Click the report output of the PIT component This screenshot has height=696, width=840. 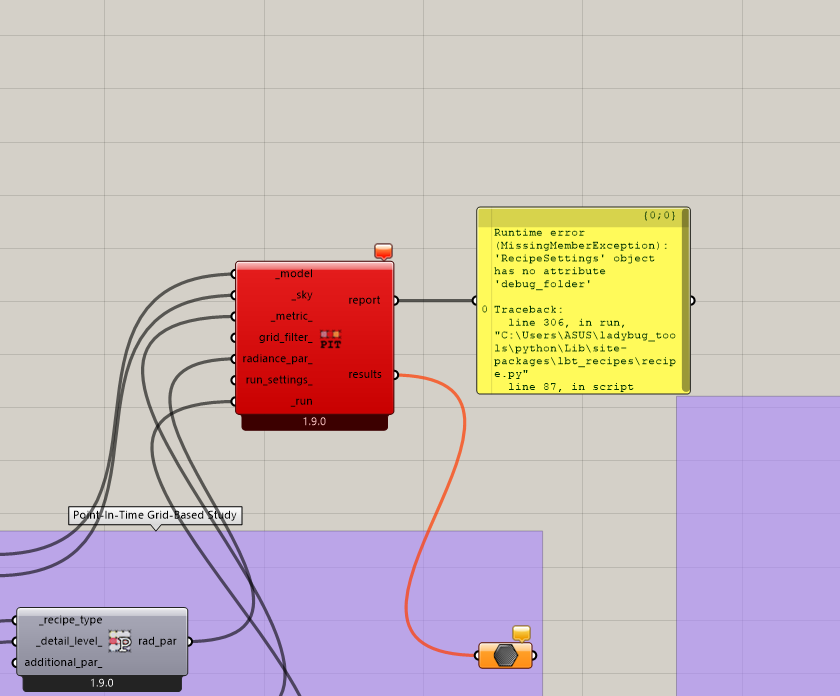(364, 300)
